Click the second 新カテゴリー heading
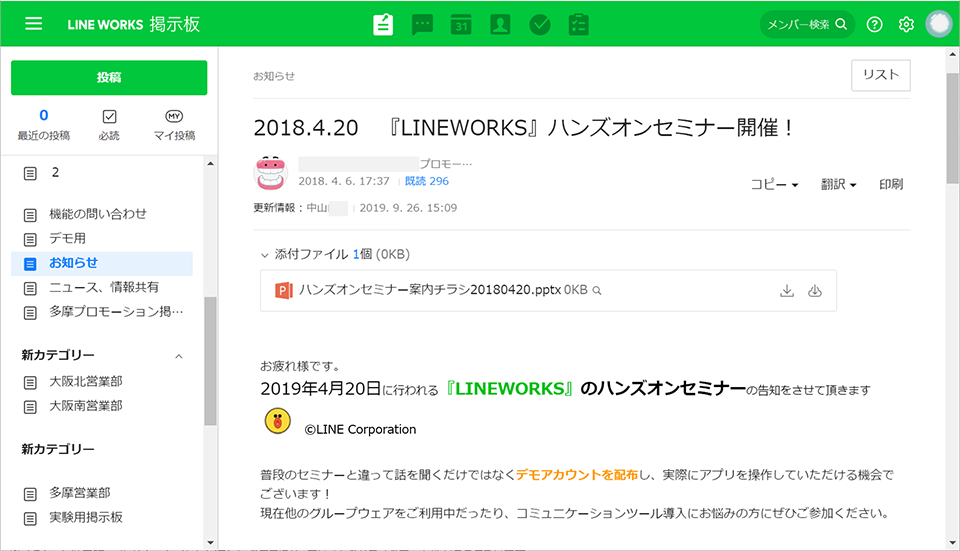Screen dimensions: 960x551 [x=58, y=449]
